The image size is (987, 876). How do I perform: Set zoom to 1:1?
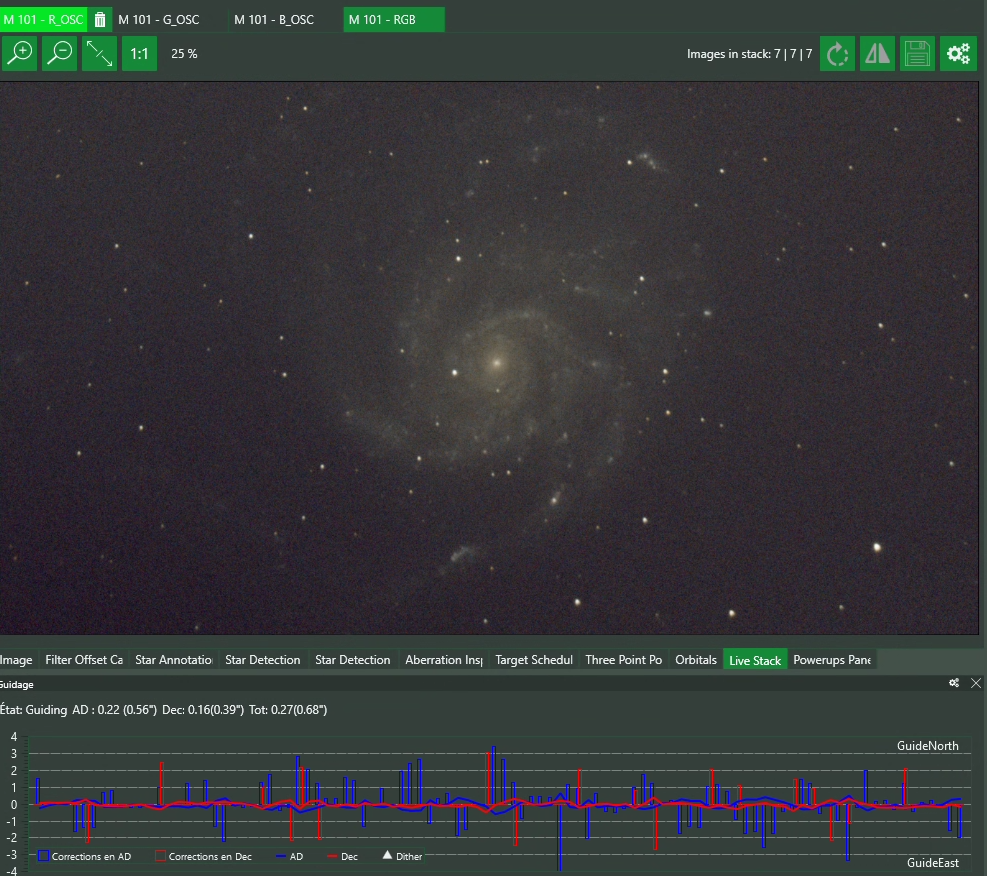[x=139, y=53]
